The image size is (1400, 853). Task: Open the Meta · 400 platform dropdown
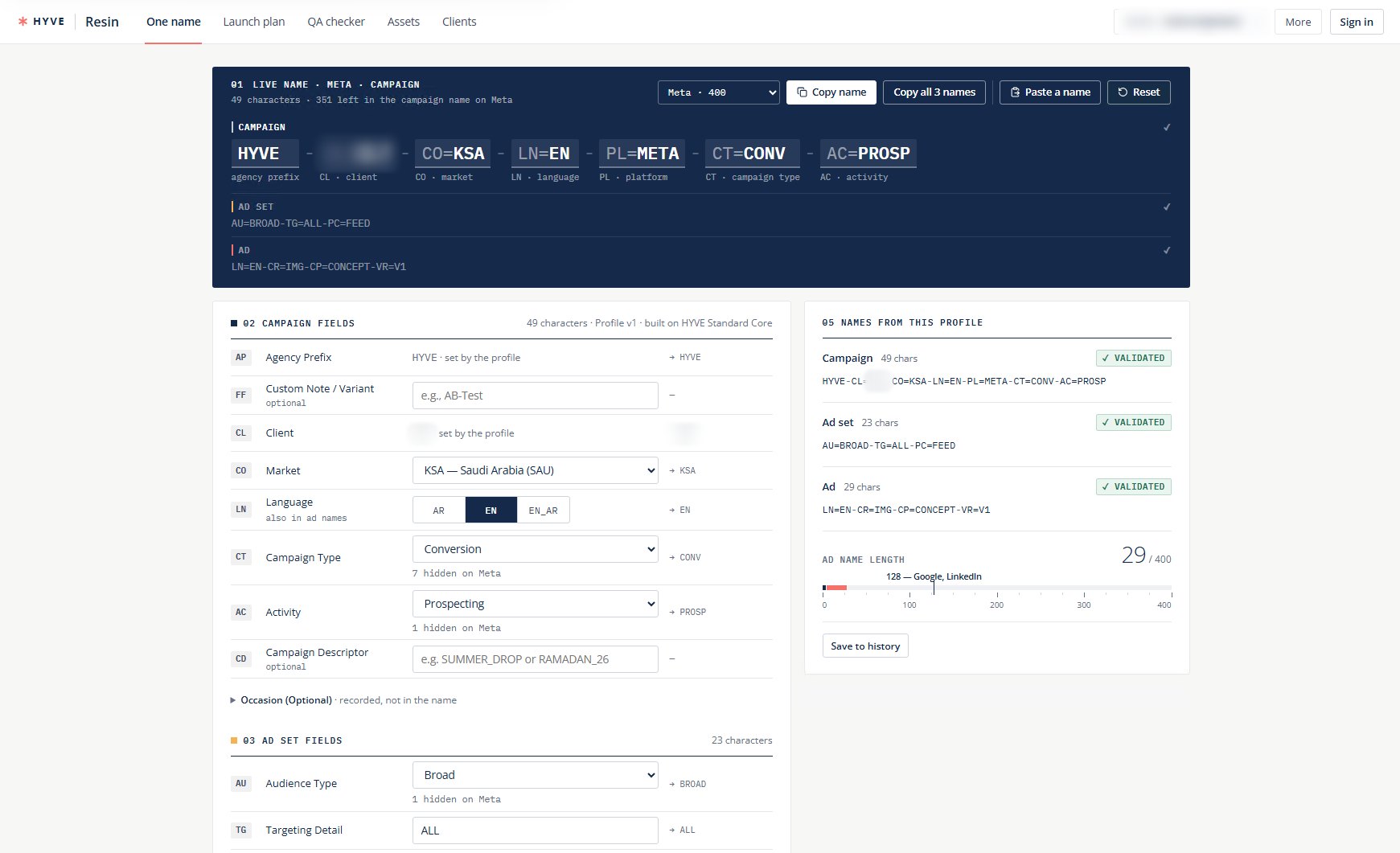coord(718,92)
